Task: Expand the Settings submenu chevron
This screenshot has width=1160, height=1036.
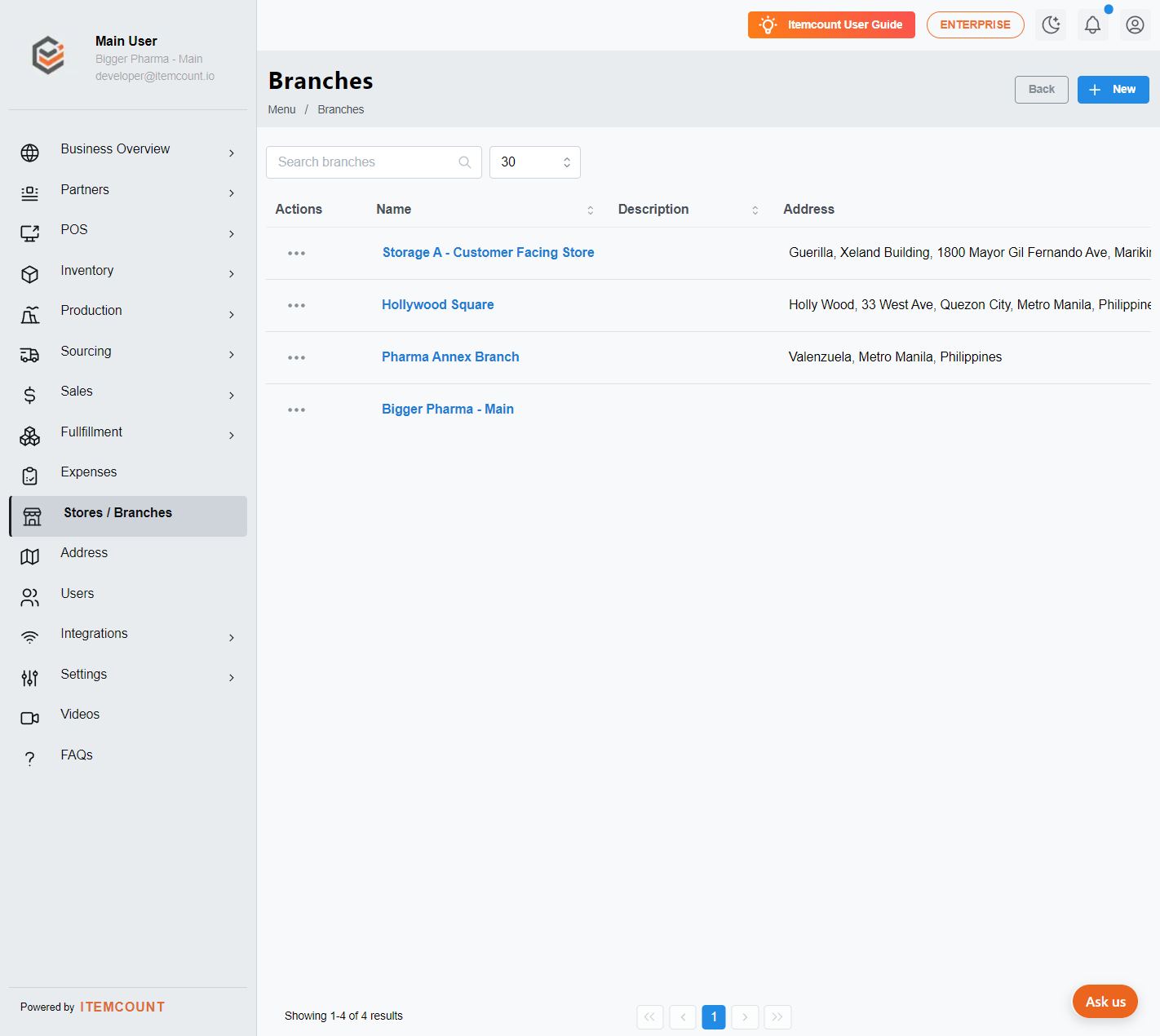Action: coord(232,677)
